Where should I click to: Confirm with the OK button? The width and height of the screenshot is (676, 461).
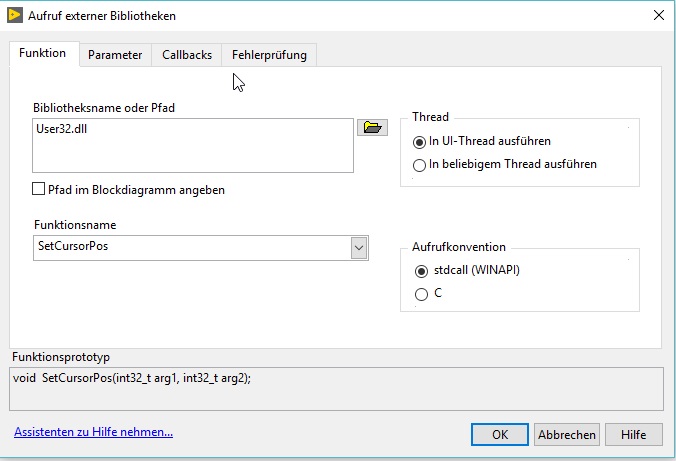coord(500,434)
